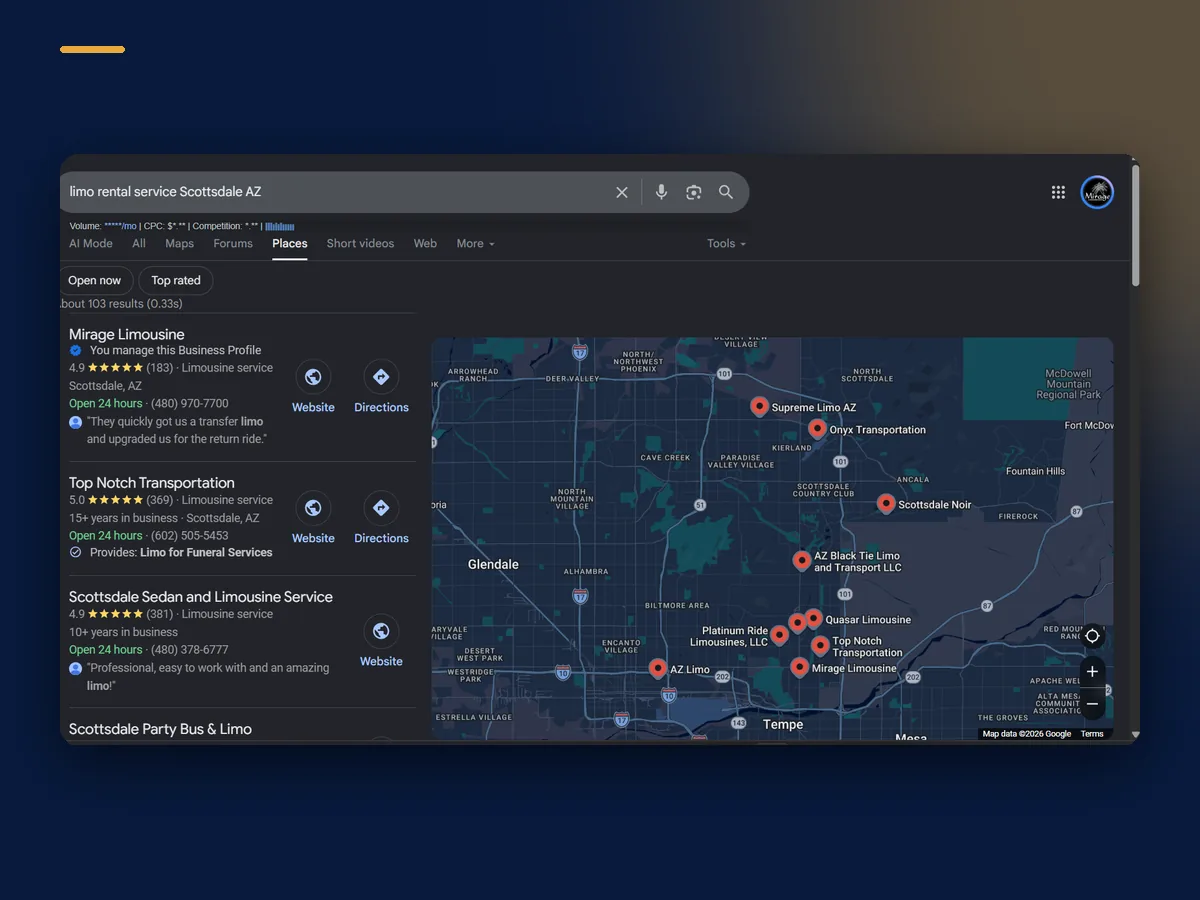This screenshot has height=900, width=1200.
Task: Toggle the Top rated filter
Action: click(x=176, y=281)
